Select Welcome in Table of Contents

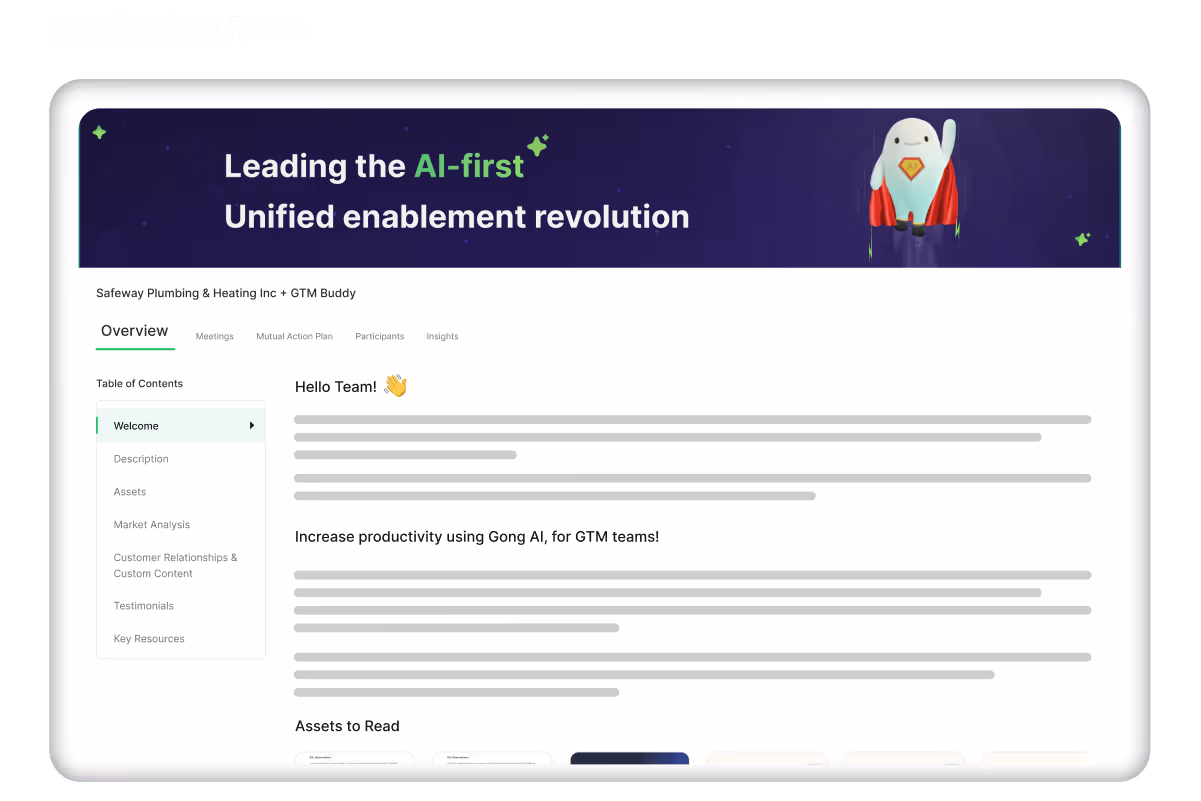pyautogui.click(x=181, y=426)
